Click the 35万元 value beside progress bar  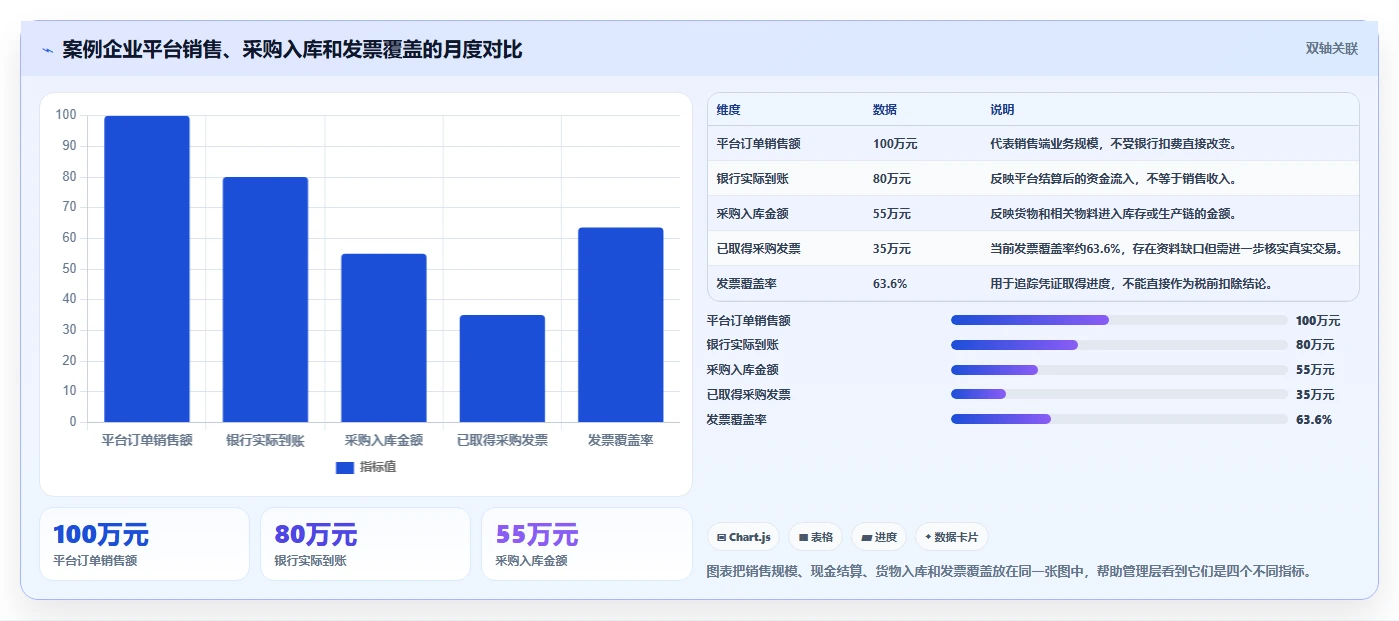tap(1315, 394)
